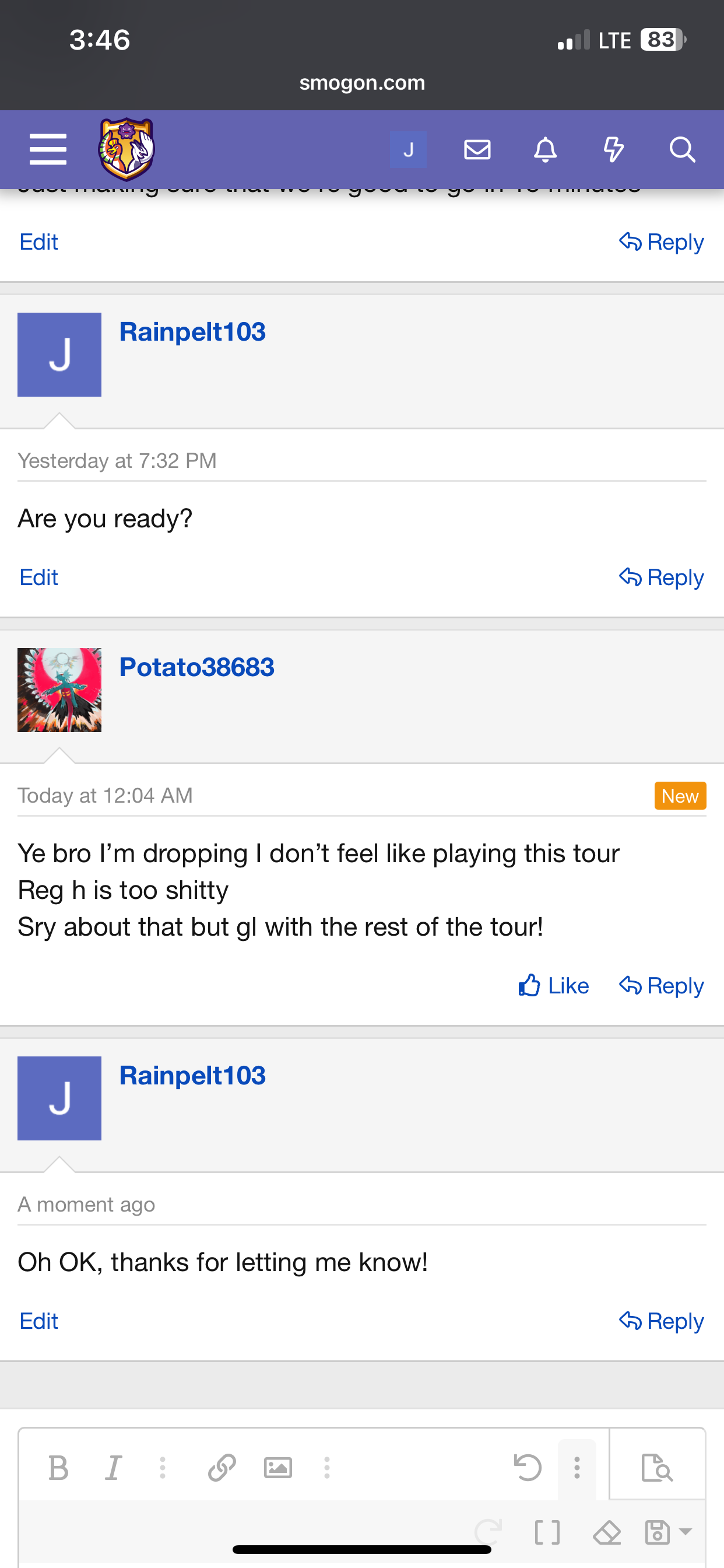Open the inbox envelope icon
724x1568 pixels.
[x=477, y=150]
